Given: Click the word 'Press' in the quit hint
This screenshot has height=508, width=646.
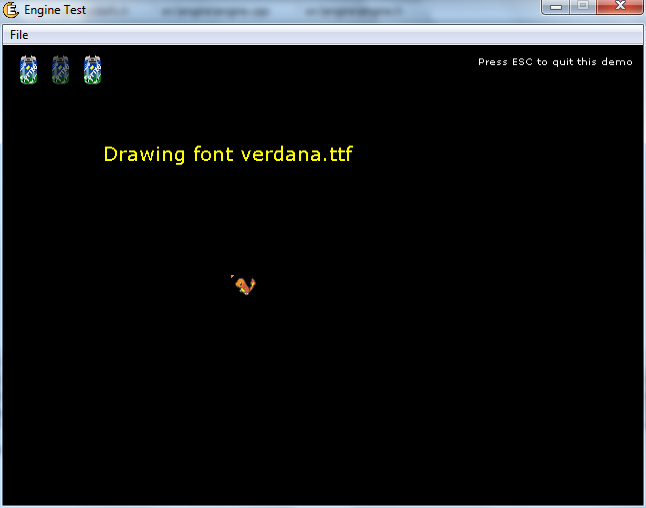Looking at the screenshot, I should point(492,62).
